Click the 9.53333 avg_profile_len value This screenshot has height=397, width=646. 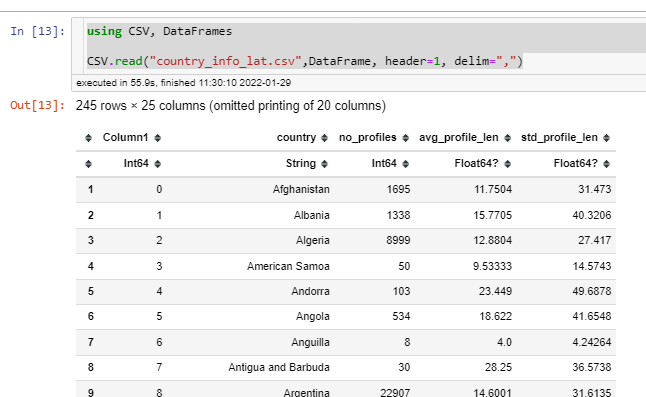pyautogui.click(x=492, y=266)
